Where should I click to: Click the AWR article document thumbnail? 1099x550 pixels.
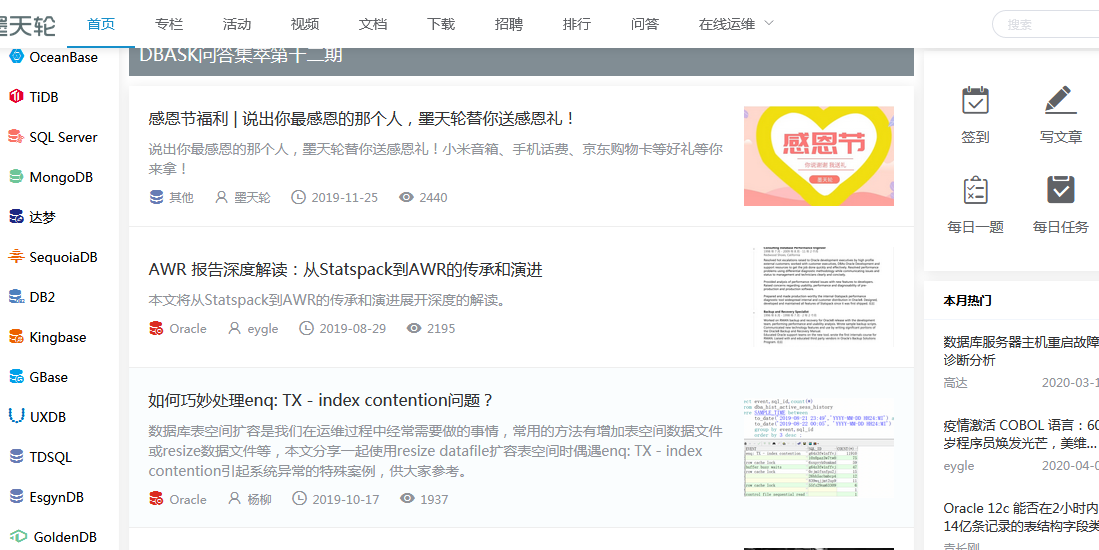[819, 297]
